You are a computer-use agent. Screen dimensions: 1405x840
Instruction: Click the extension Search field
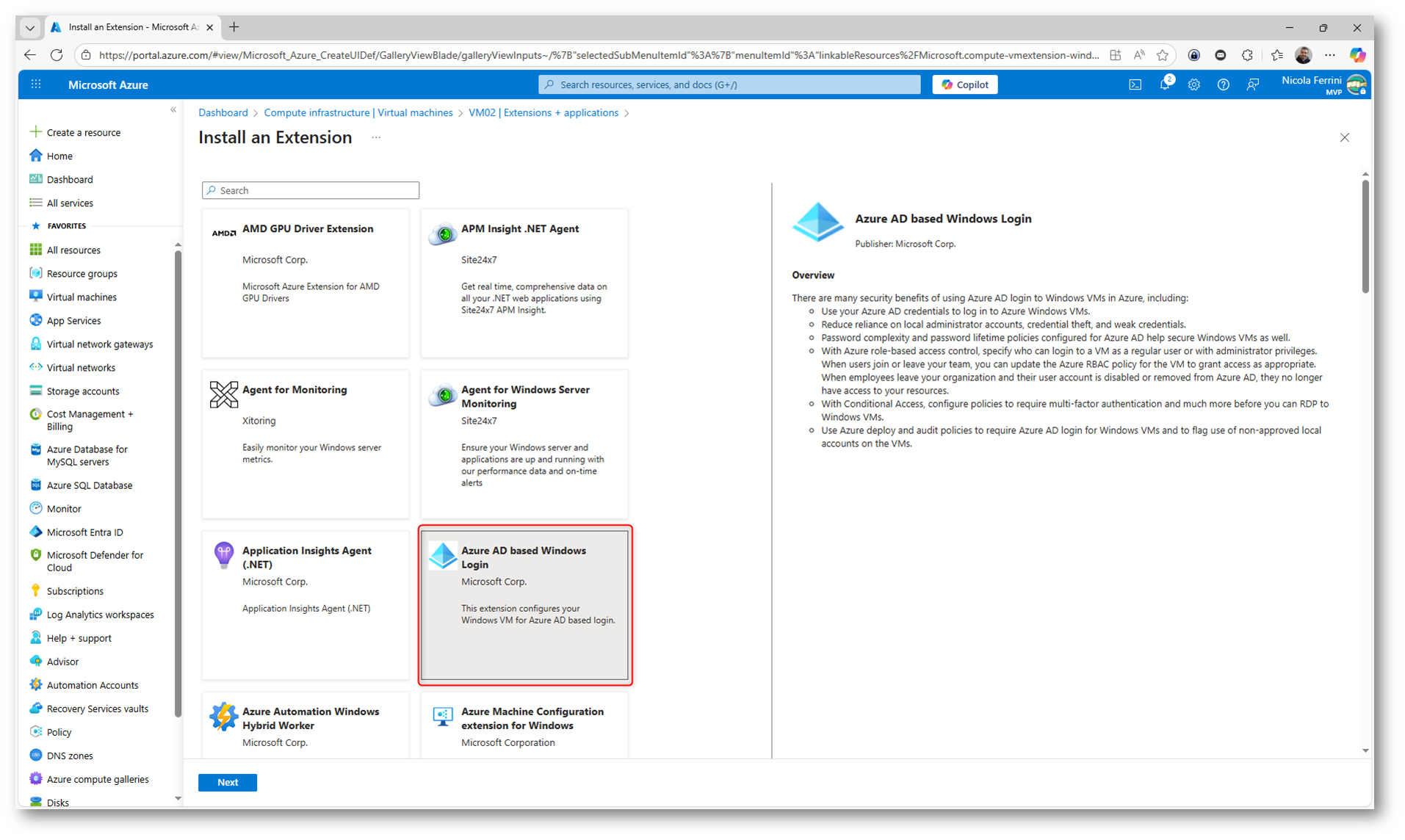click(x=311, y=190)
